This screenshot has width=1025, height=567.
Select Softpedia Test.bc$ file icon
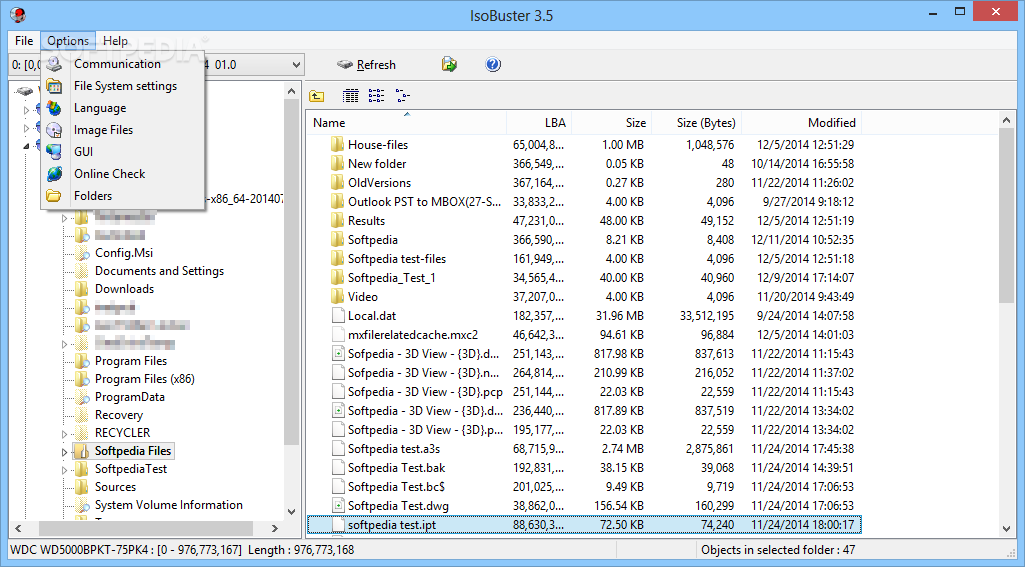click(338, 486)
